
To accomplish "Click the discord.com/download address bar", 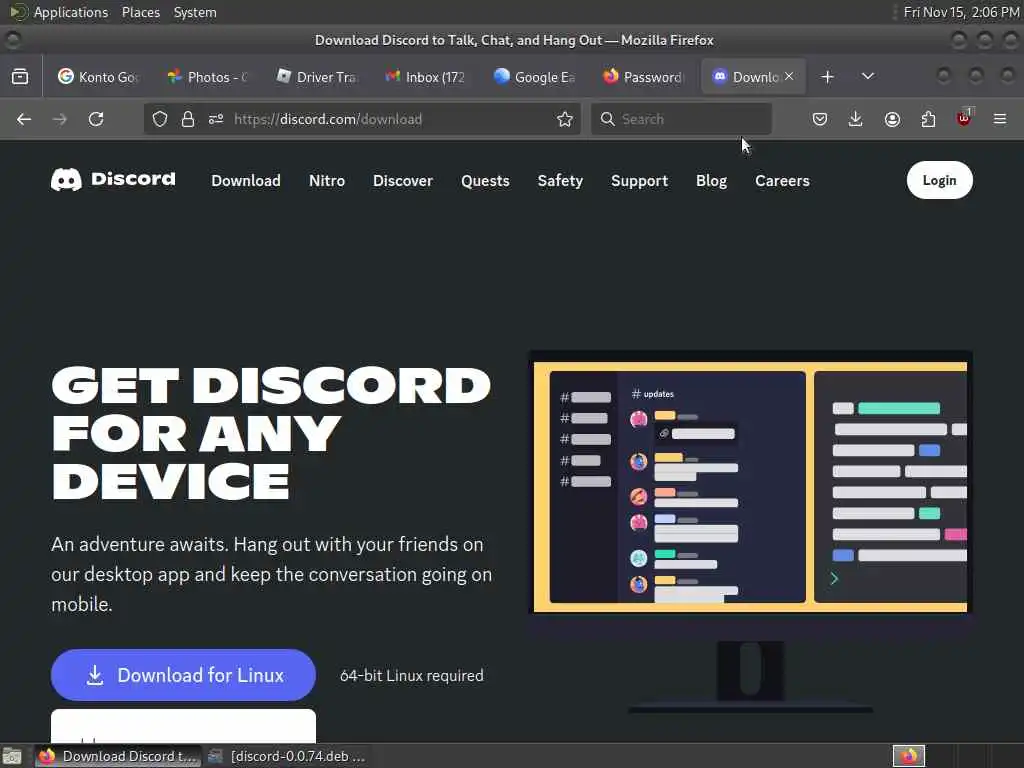I will pyautogui.click(x=362, y=119).
